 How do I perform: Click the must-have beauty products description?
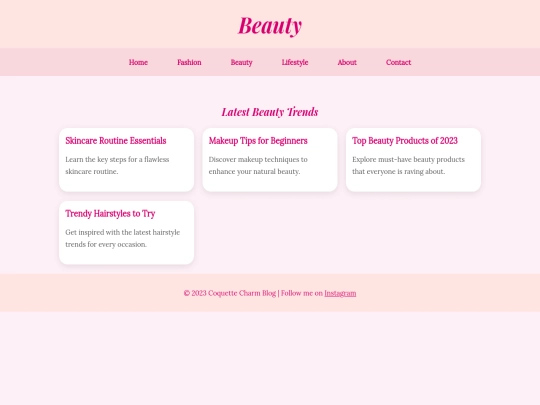(x=408, y=165)
